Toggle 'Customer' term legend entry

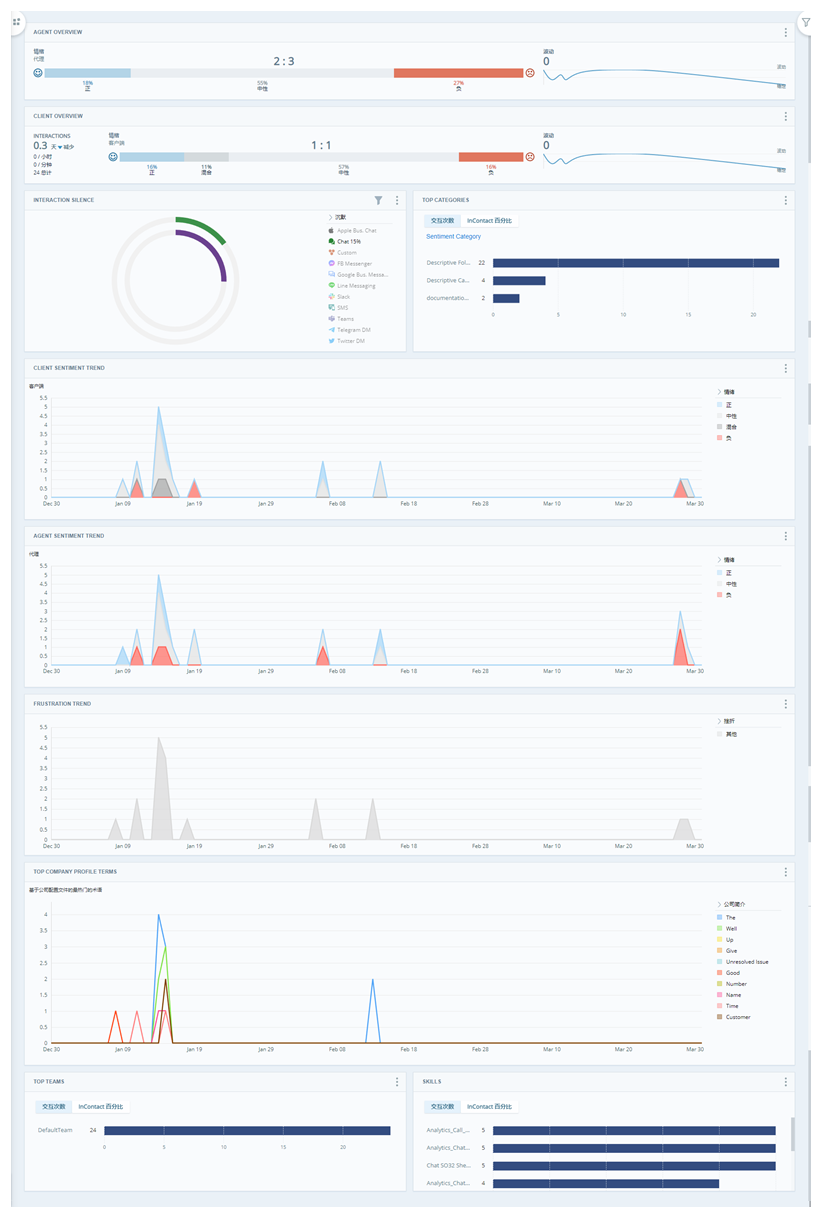[733, 1017]
